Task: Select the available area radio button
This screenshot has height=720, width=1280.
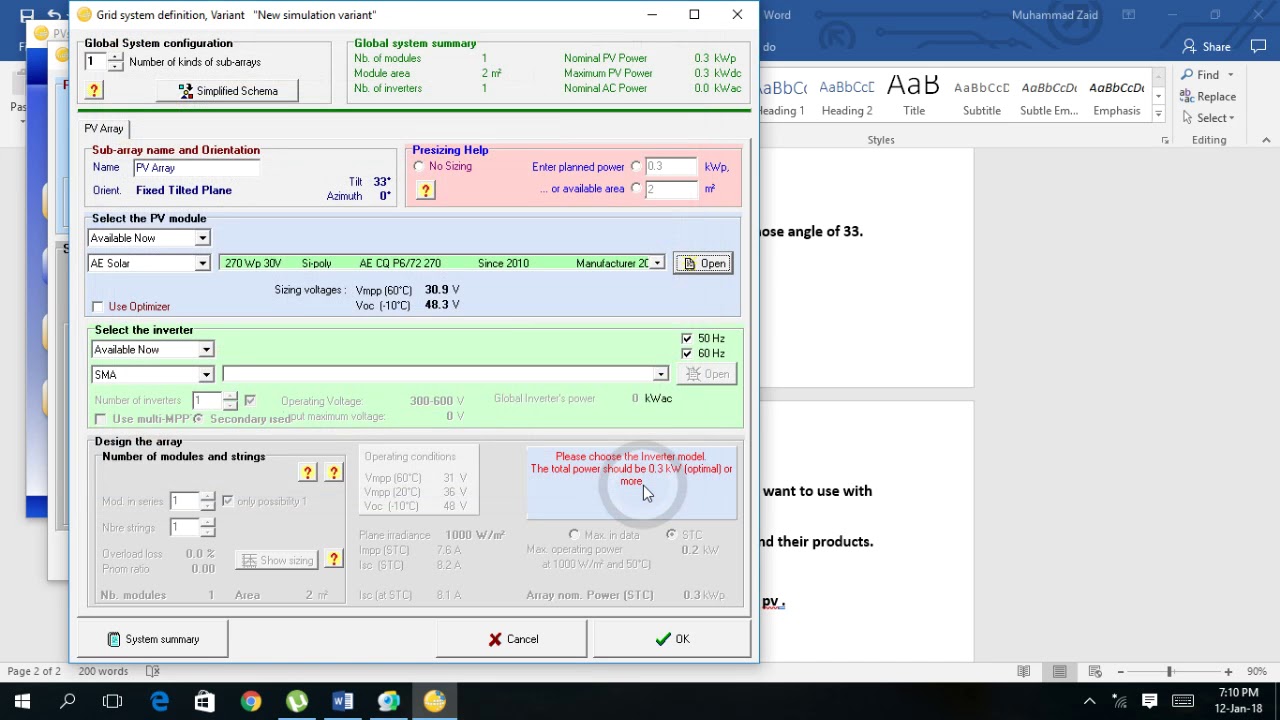Action: 635,188
